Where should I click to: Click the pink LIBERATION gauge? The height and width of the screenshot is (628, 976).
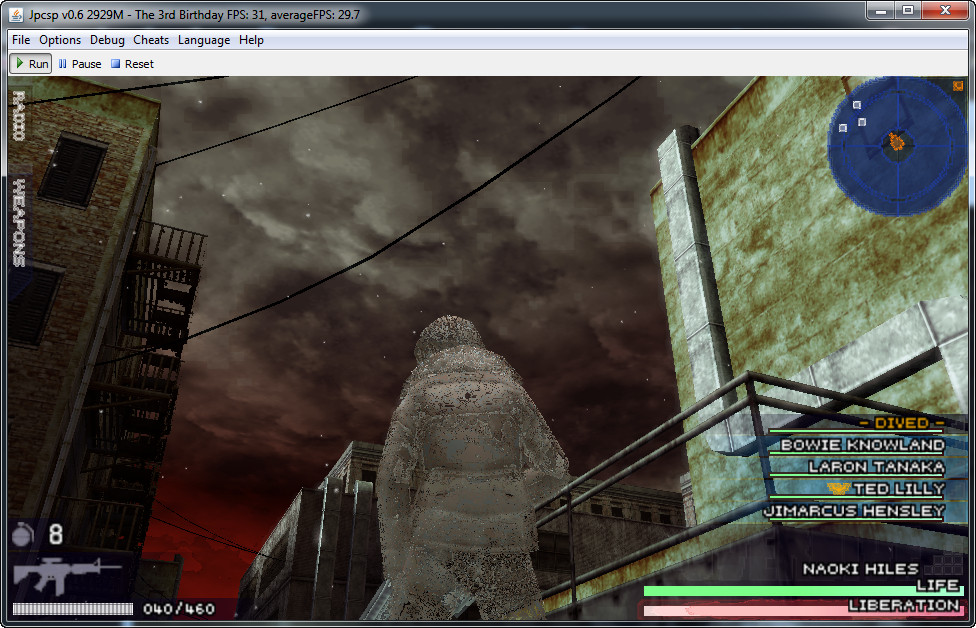coord(802,611)
